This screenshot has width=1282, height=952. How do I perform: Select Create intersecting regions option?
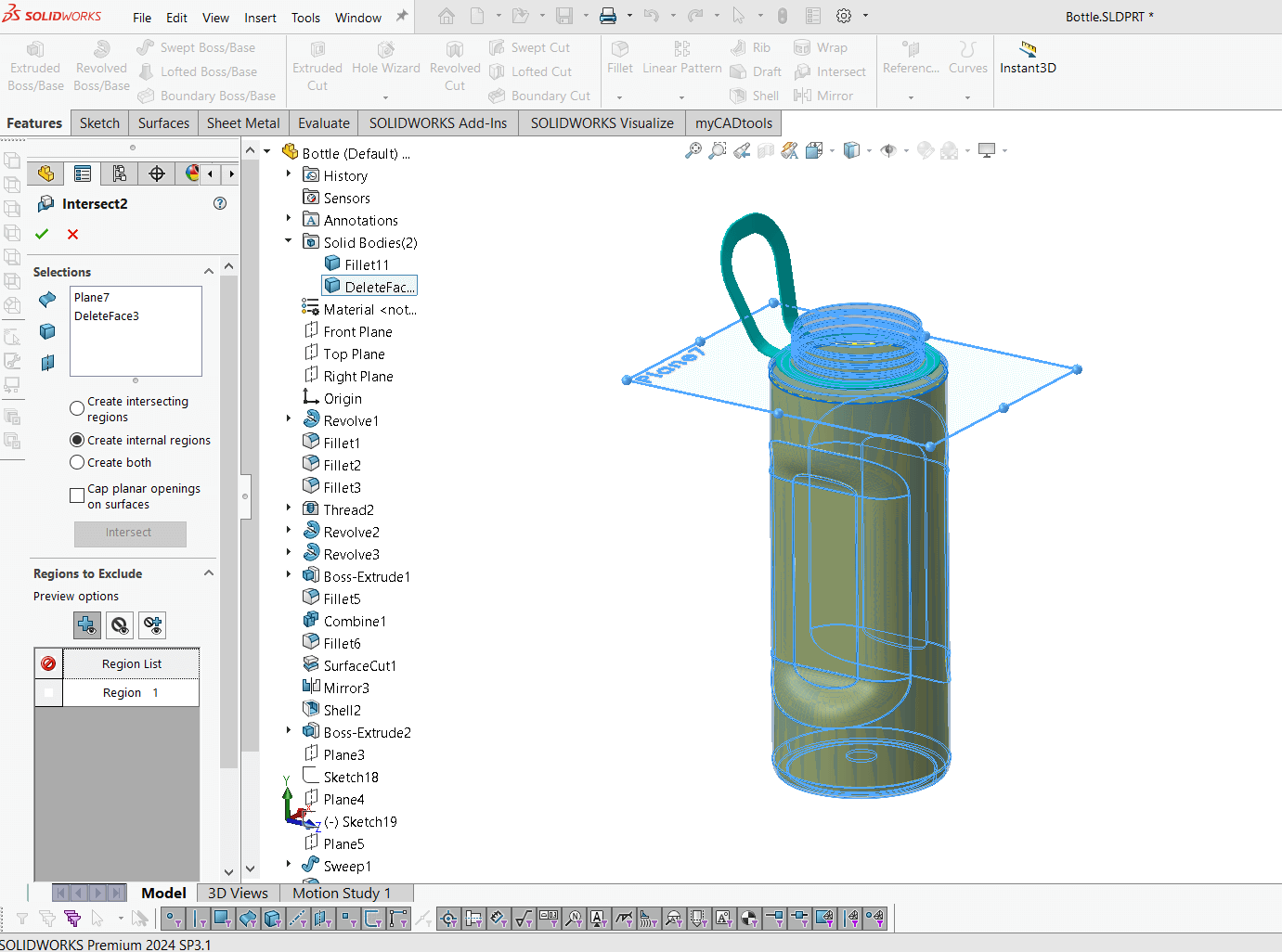coord(78,409)
